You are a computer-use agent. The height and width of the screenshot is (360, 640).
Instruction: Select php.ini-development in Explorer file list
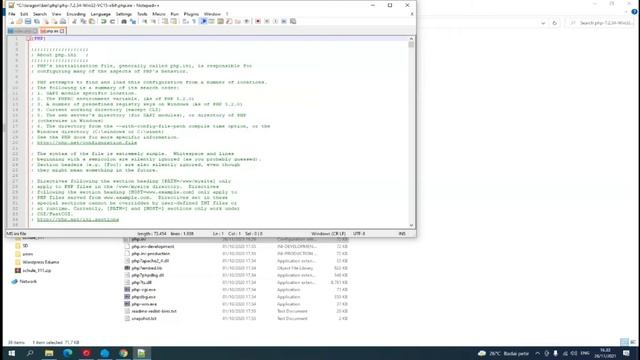click(153, 247)
